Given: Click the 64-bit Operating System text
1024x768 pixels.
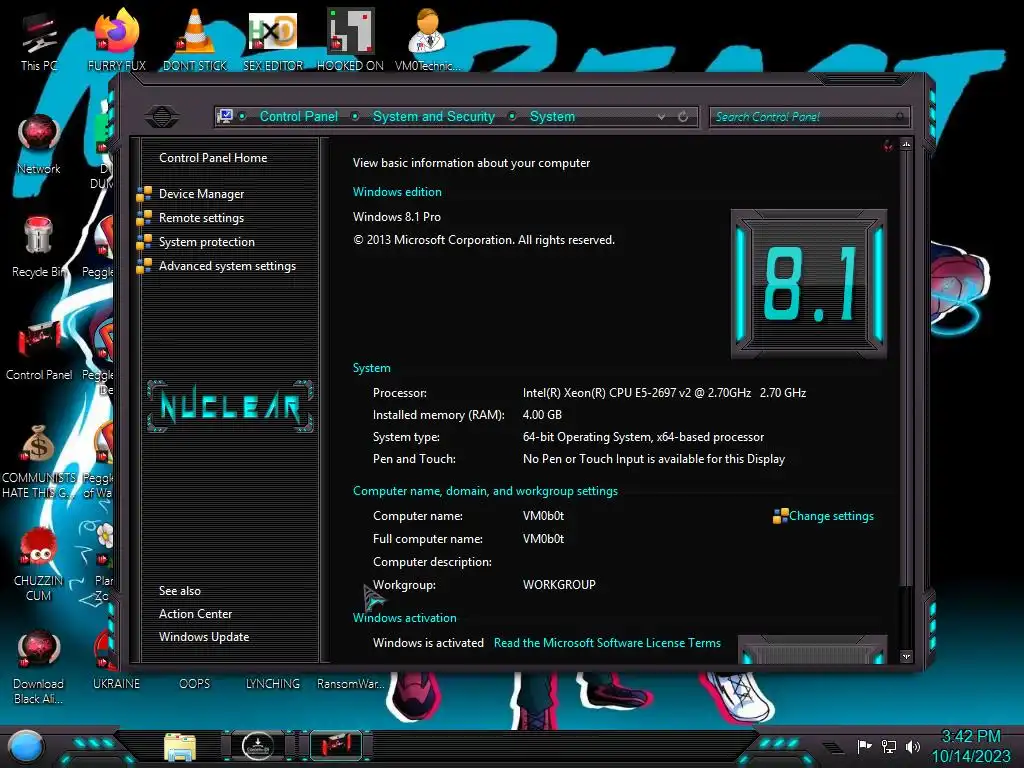Looking at the screenshot, I should 643,437.
